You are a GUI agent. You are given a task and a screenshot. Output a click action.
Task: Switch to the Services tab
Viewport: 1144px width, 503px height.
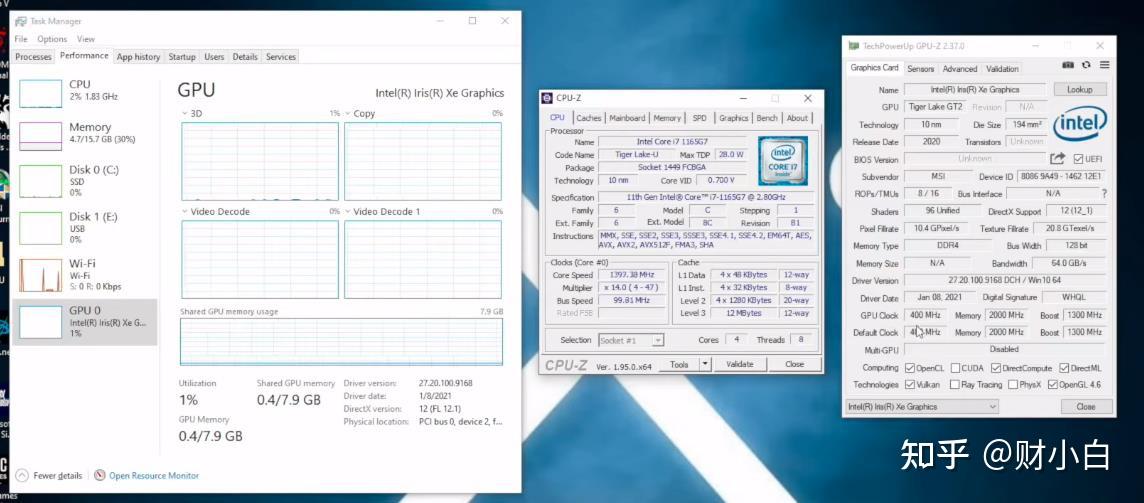[x=281, y=57]
